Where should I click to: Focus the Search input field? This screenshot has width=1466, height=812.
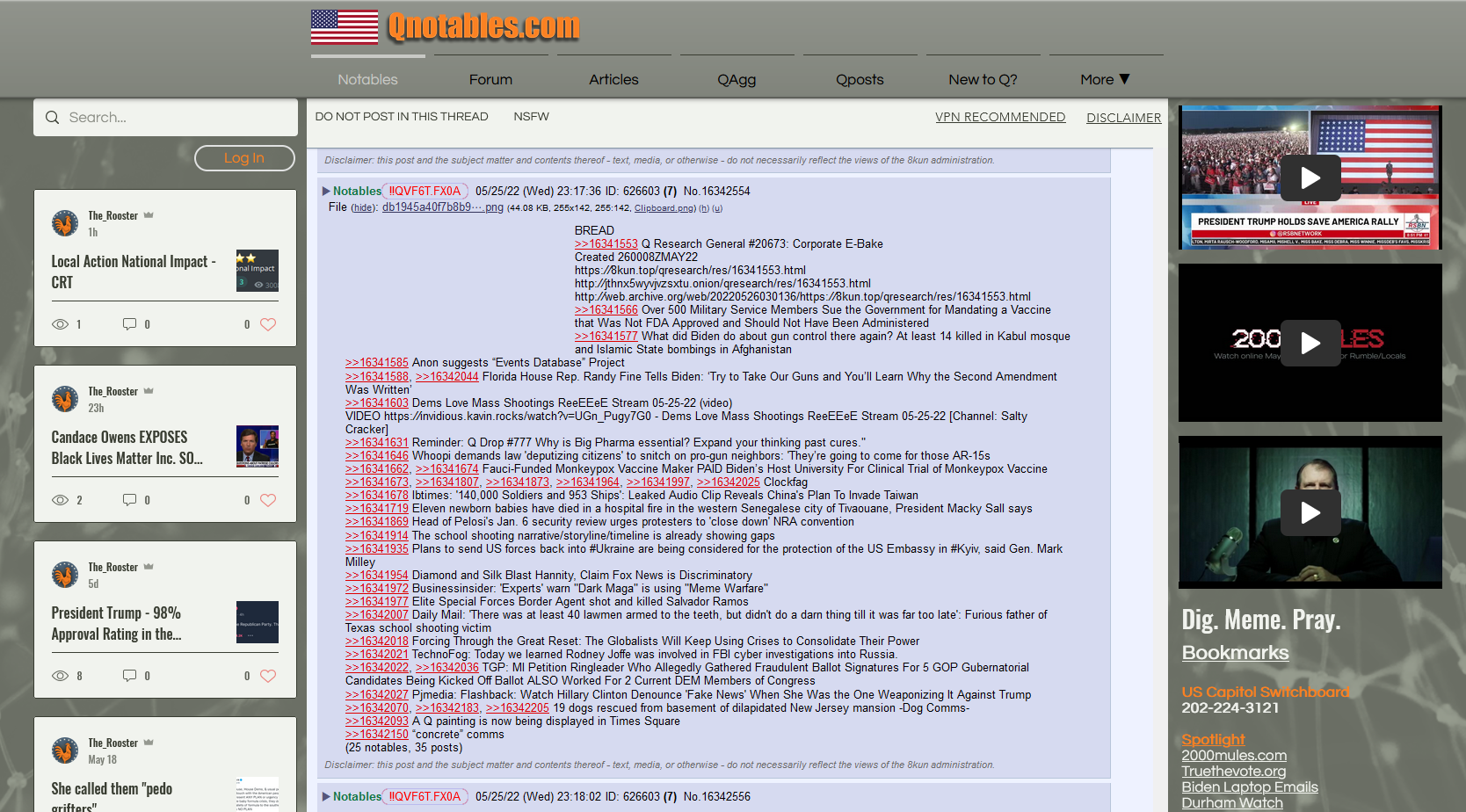coord(165,118)
